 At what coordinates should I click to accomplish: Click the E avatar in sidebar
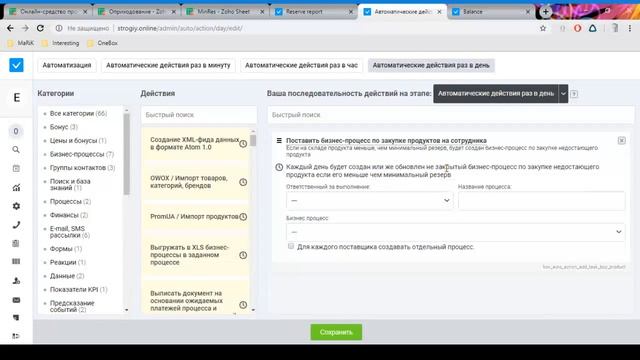pos(16,98)
